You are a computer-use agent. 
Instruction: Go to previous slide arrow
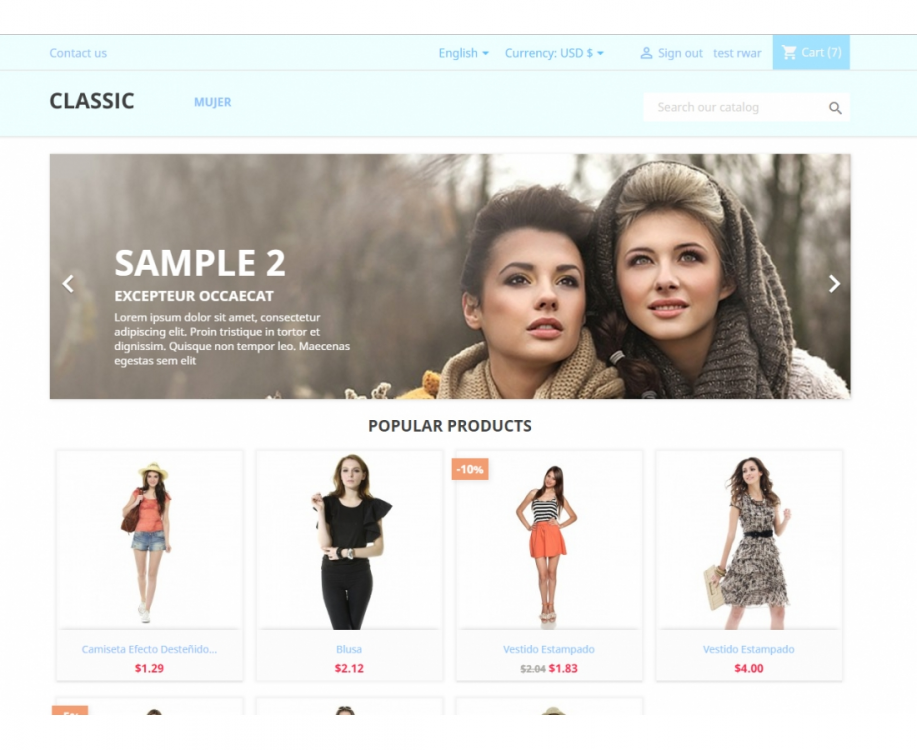(x=68, y=284)
